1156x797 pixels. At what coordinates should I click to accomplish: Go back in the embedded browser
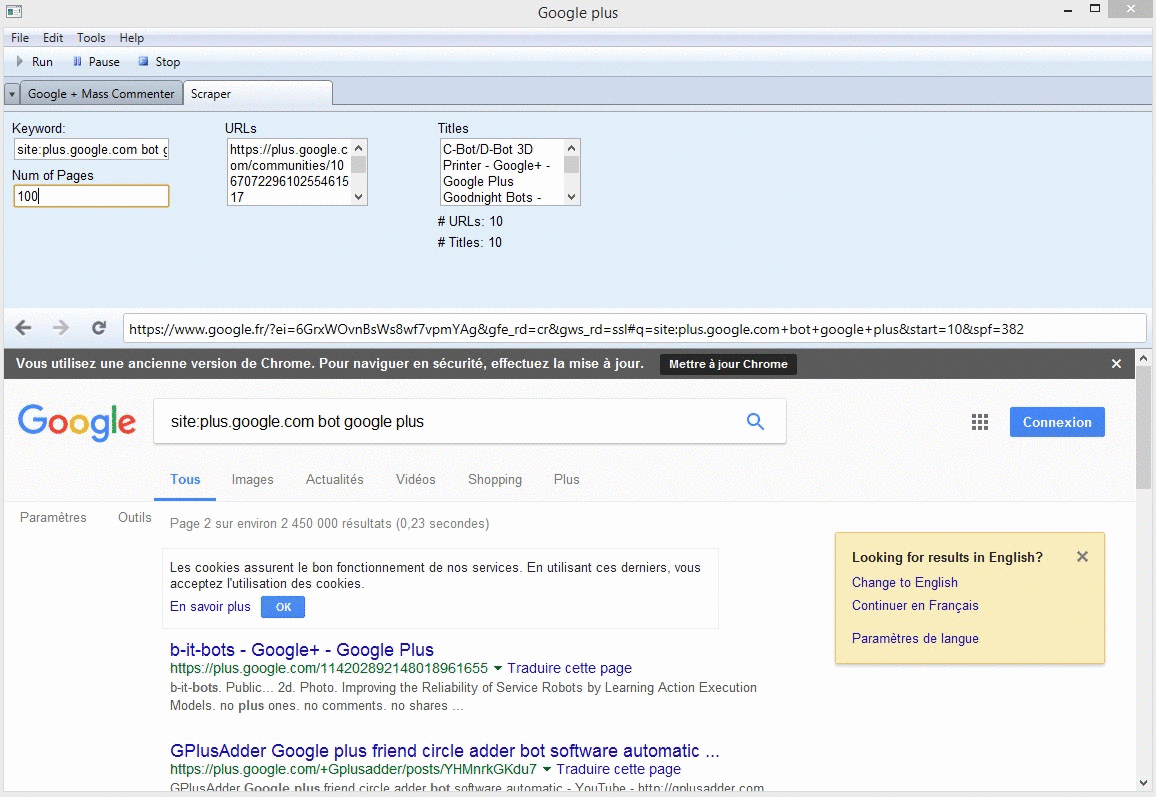tap(24, 328)
